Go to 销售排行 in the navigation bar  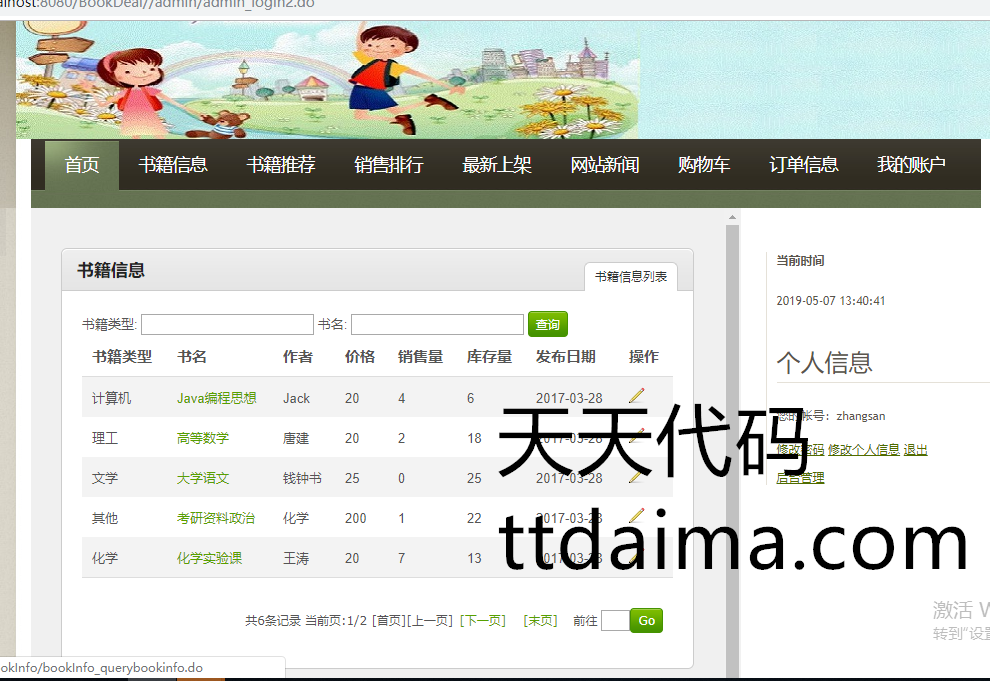(389, 165)
